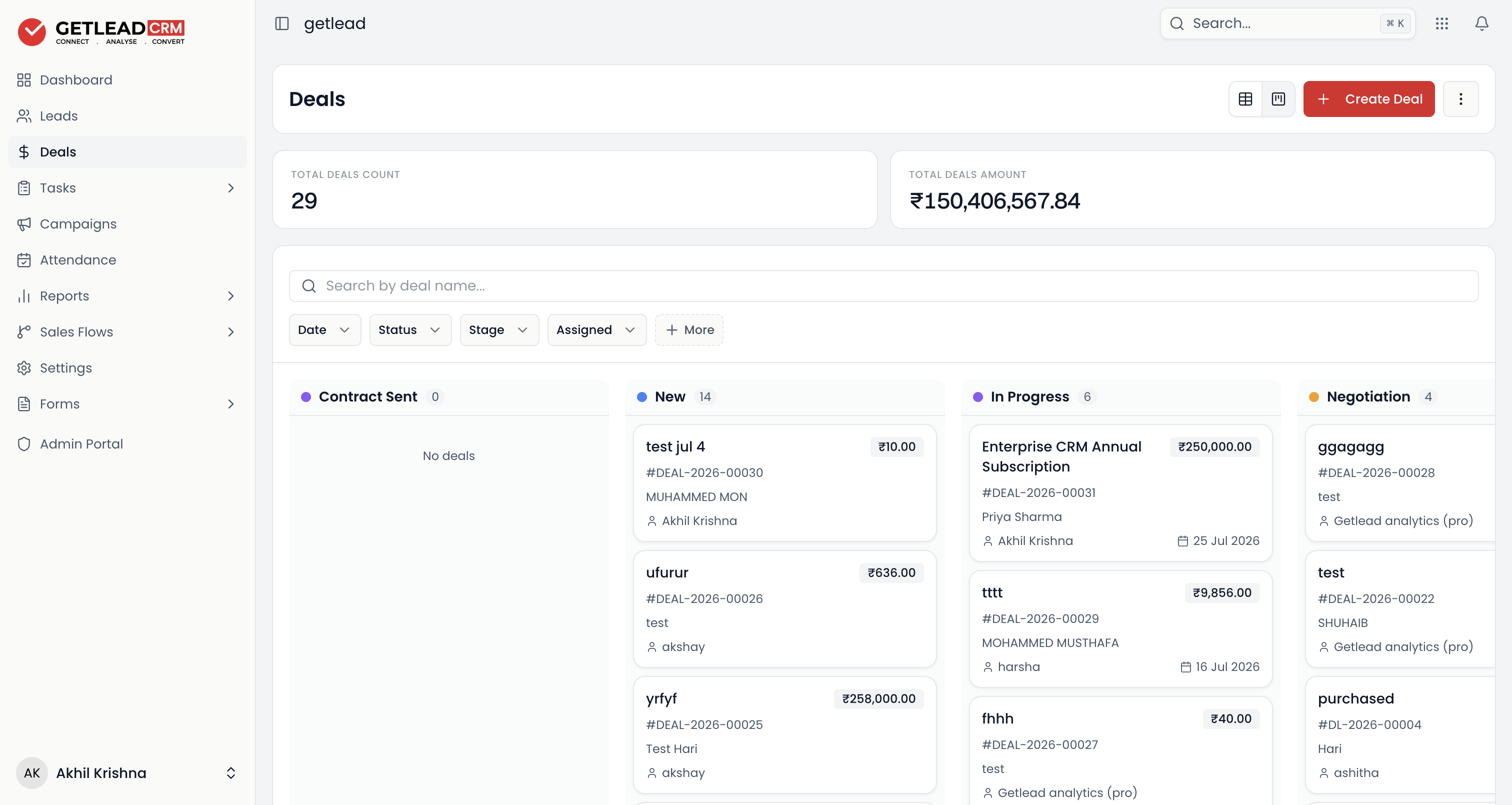Click the Total Deals Amount value

[x=994, y=201]
